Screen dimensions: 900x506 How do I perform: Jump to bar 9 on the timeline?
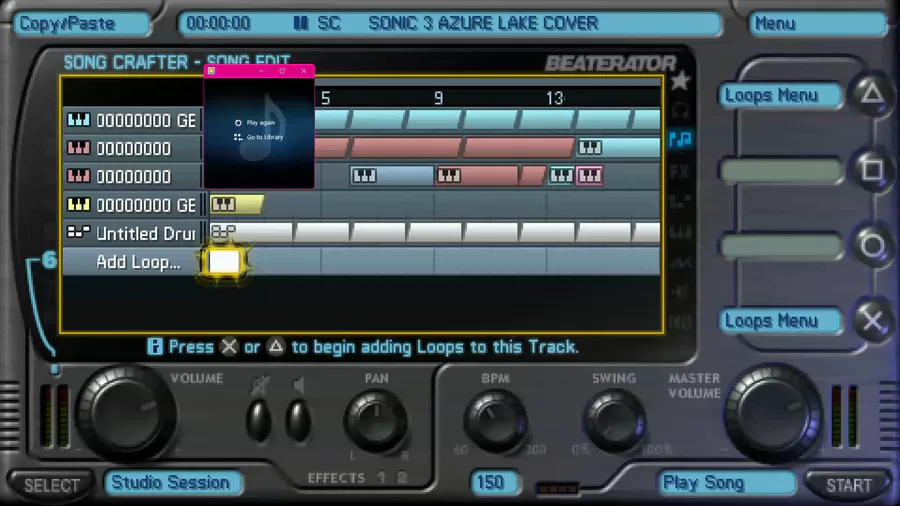pos(439,99)
